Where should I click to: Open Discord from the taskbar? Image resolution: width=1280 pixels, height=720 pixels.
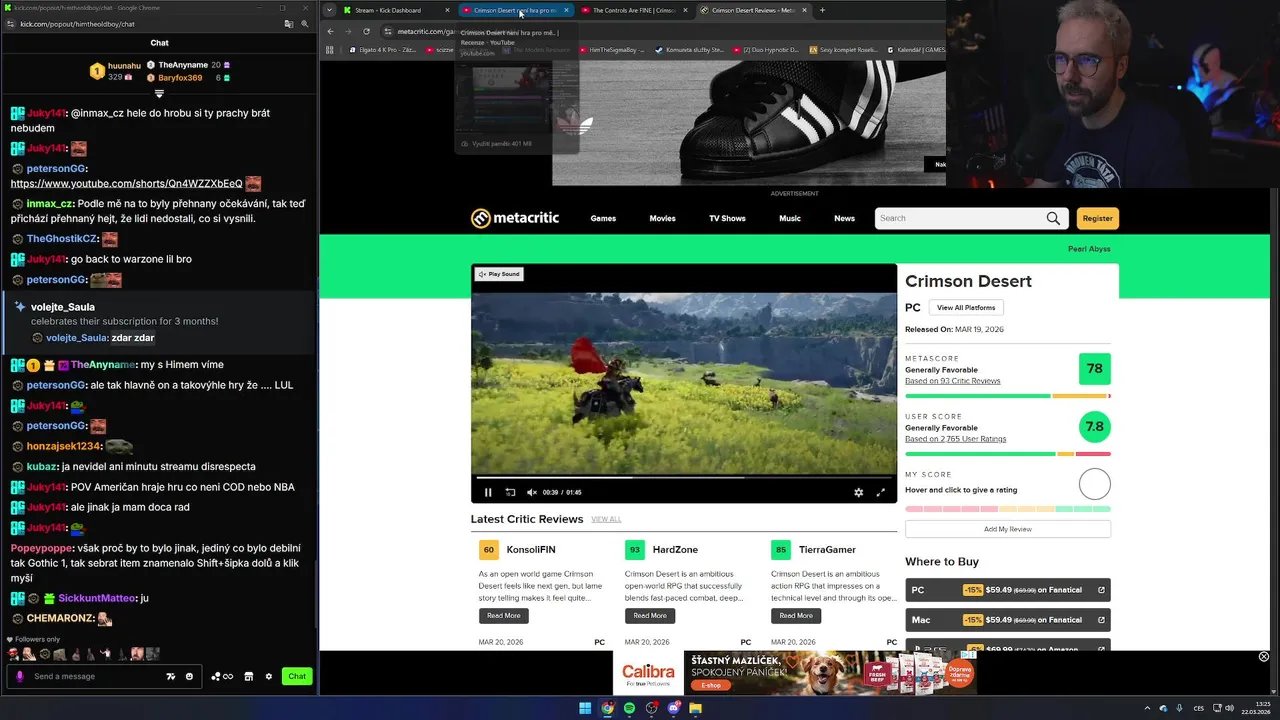(x=673, y=708)
